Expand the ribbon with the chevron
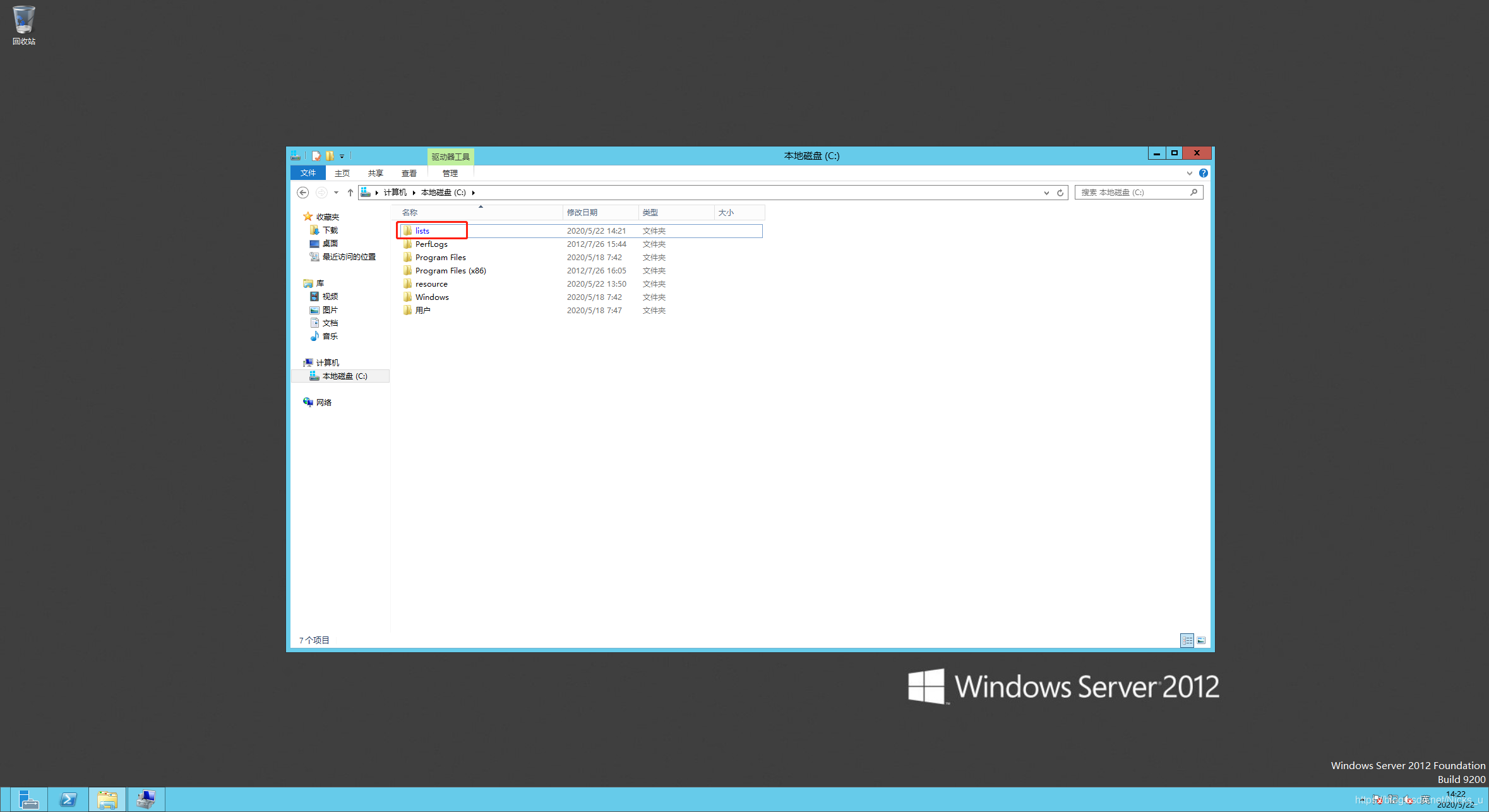Viewport: 1489px width, 812px height. 1189,173
